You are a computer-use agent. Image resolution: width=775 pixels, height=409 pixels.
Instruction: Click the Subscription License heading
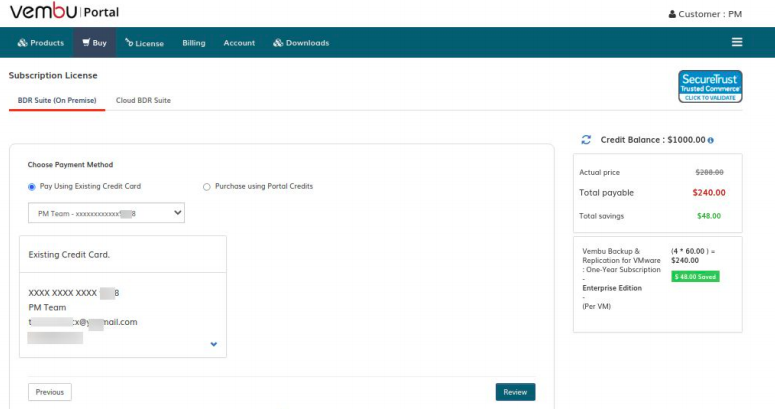coord(53,76)
